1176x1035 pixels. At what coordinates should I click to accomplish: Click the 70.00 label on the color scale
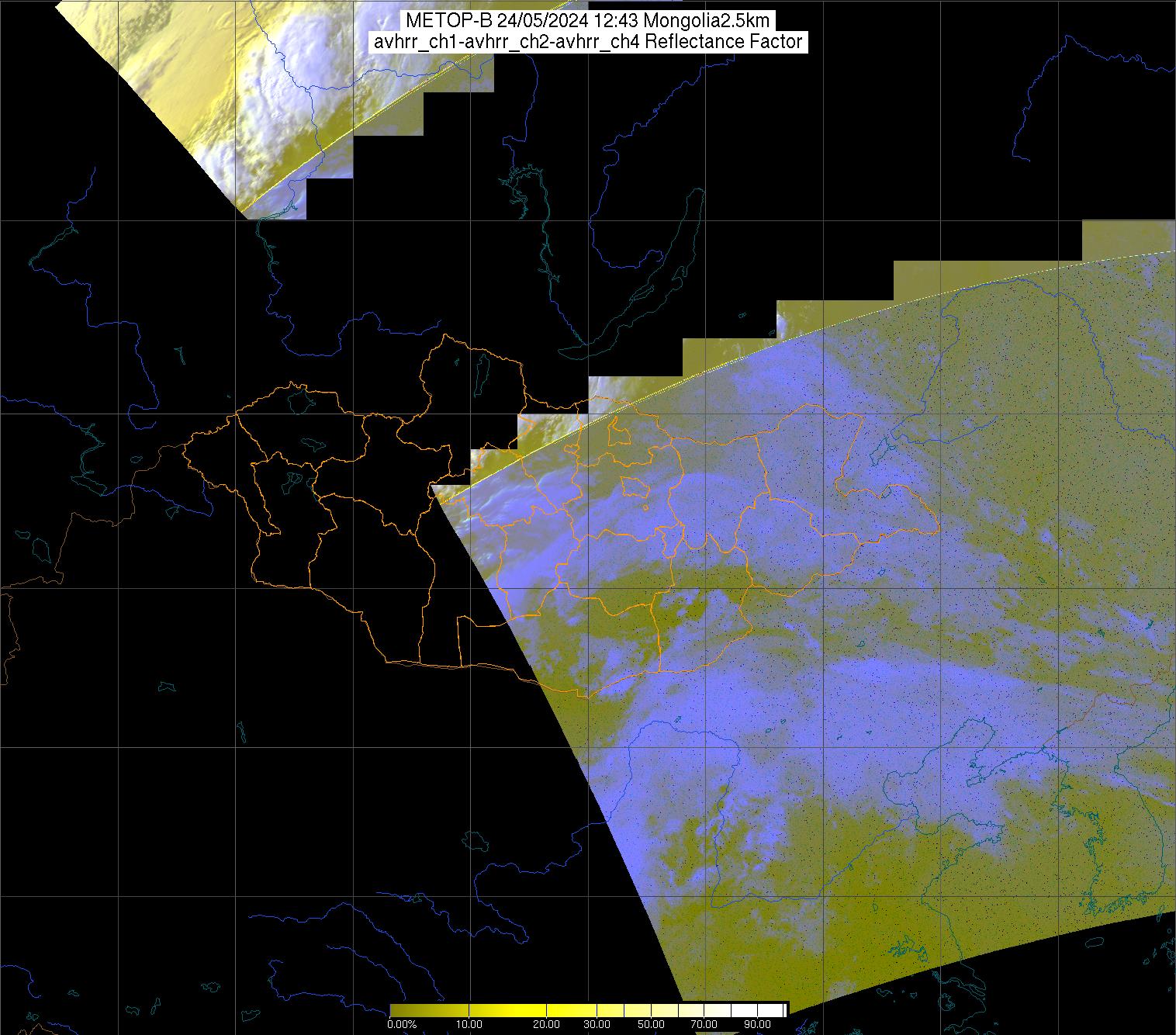tap(704, 1024)
